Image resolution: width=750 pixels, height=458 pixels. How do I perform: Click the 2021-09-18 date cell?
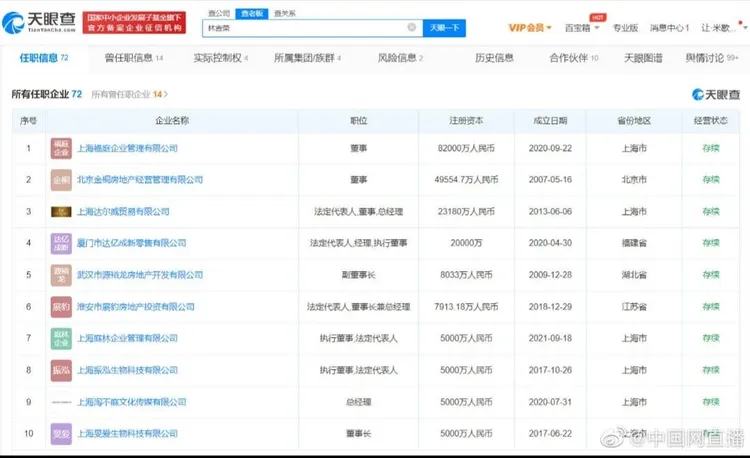point(550,338)
